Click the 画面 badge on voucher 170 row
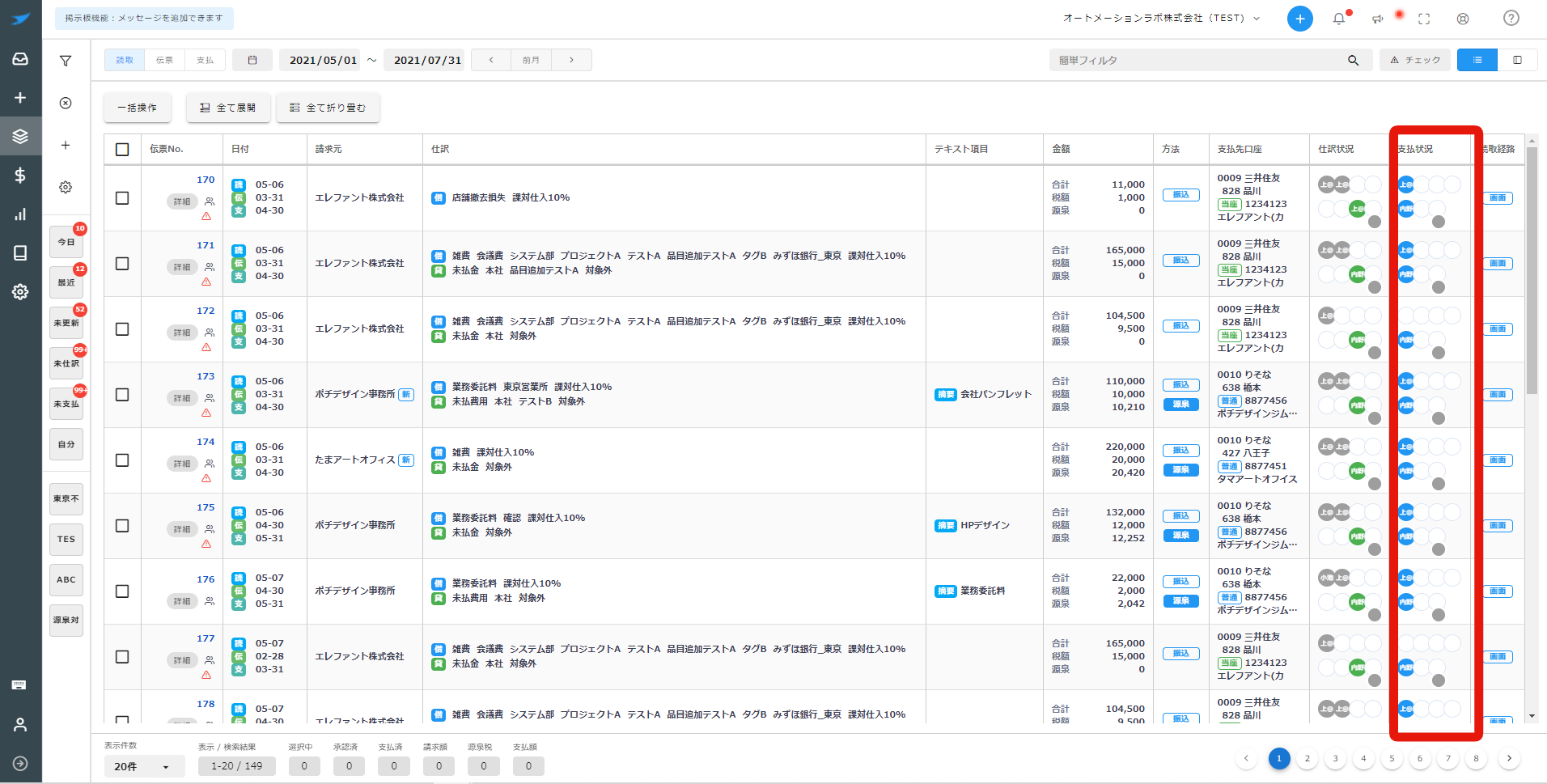The width and height of the screenshot is (1547, 784). [1498, 198]
